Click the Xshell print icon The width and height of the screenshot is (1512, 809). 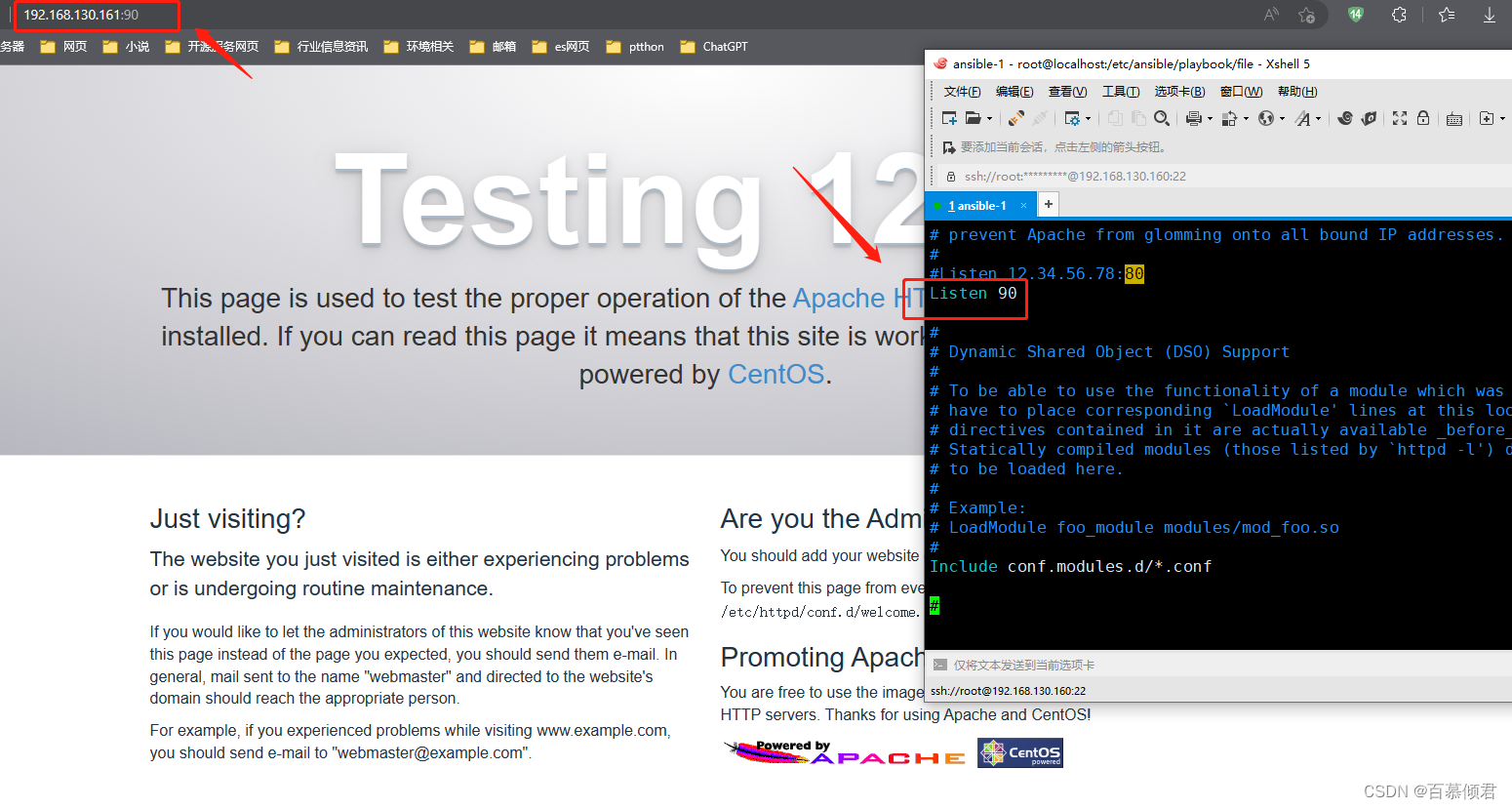coord(1193,118)
